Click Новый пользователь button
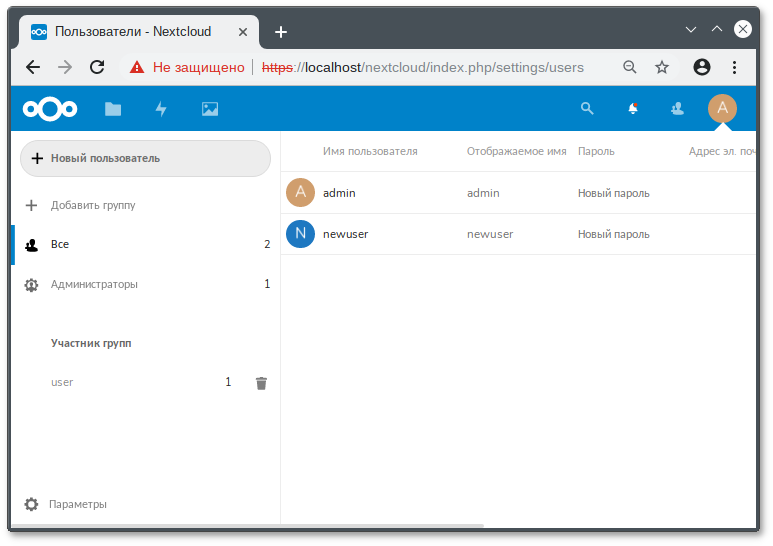Viewport: 773px width, 546px height. 145,158
